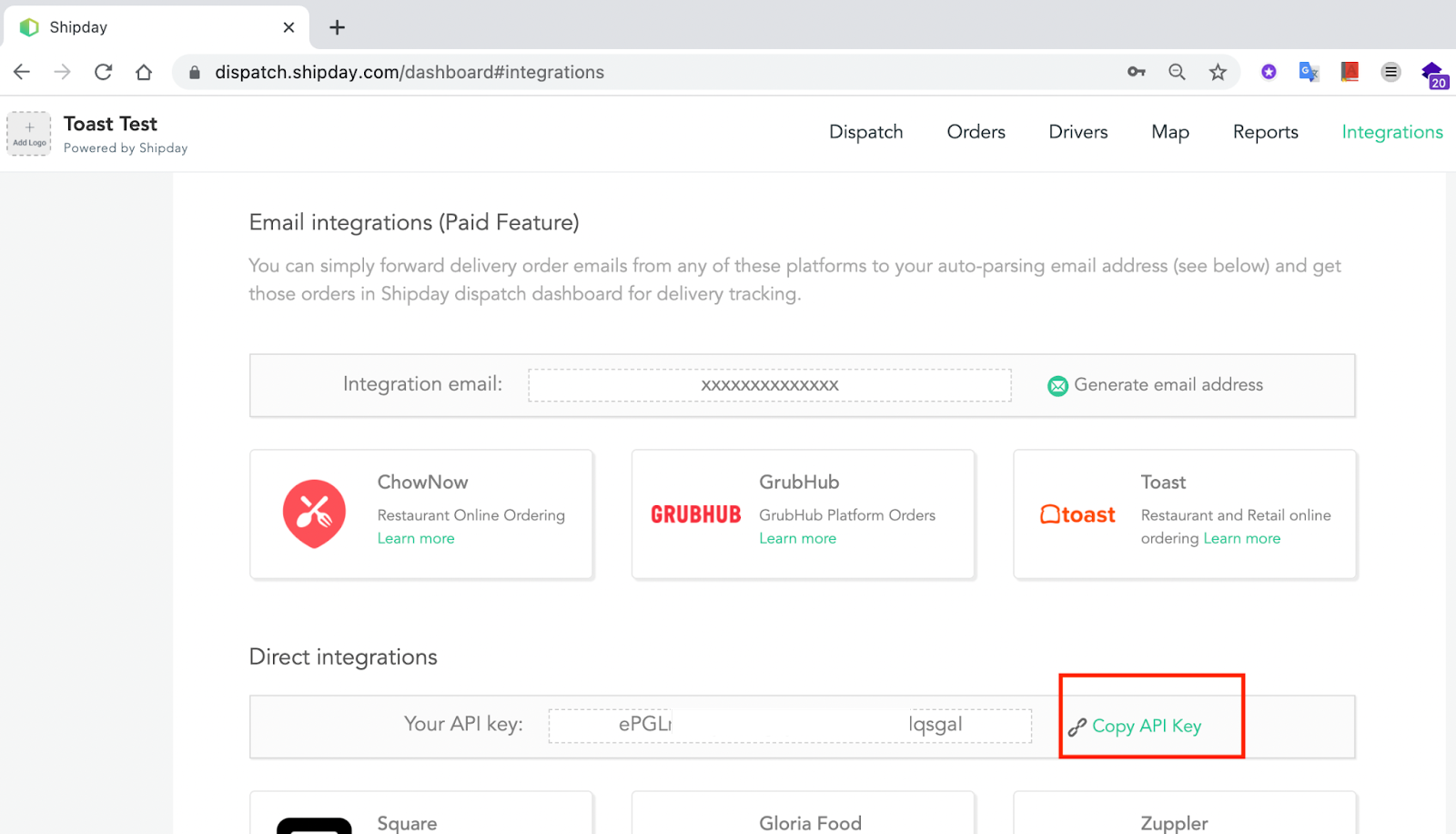Open the Reports page
The width and height of the screenshot is (1456, 834).
(1266, 132)
